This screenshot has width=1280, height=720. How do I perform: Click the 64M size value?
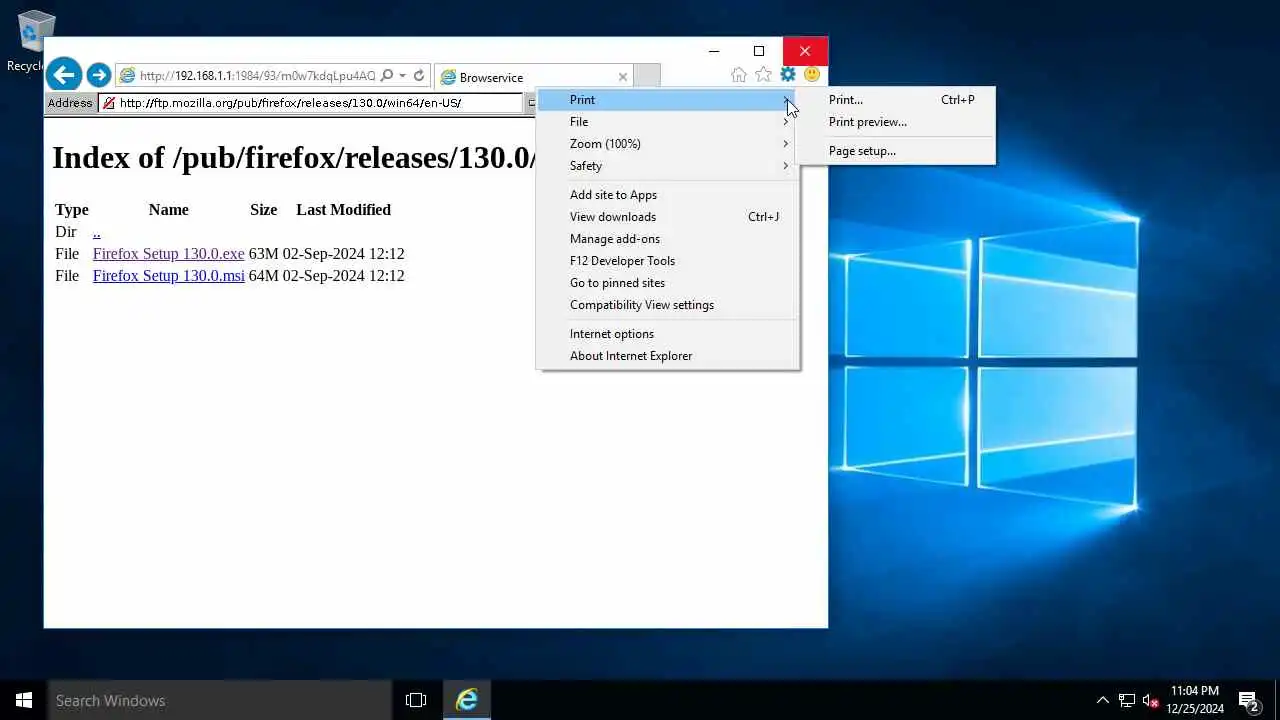263,276
